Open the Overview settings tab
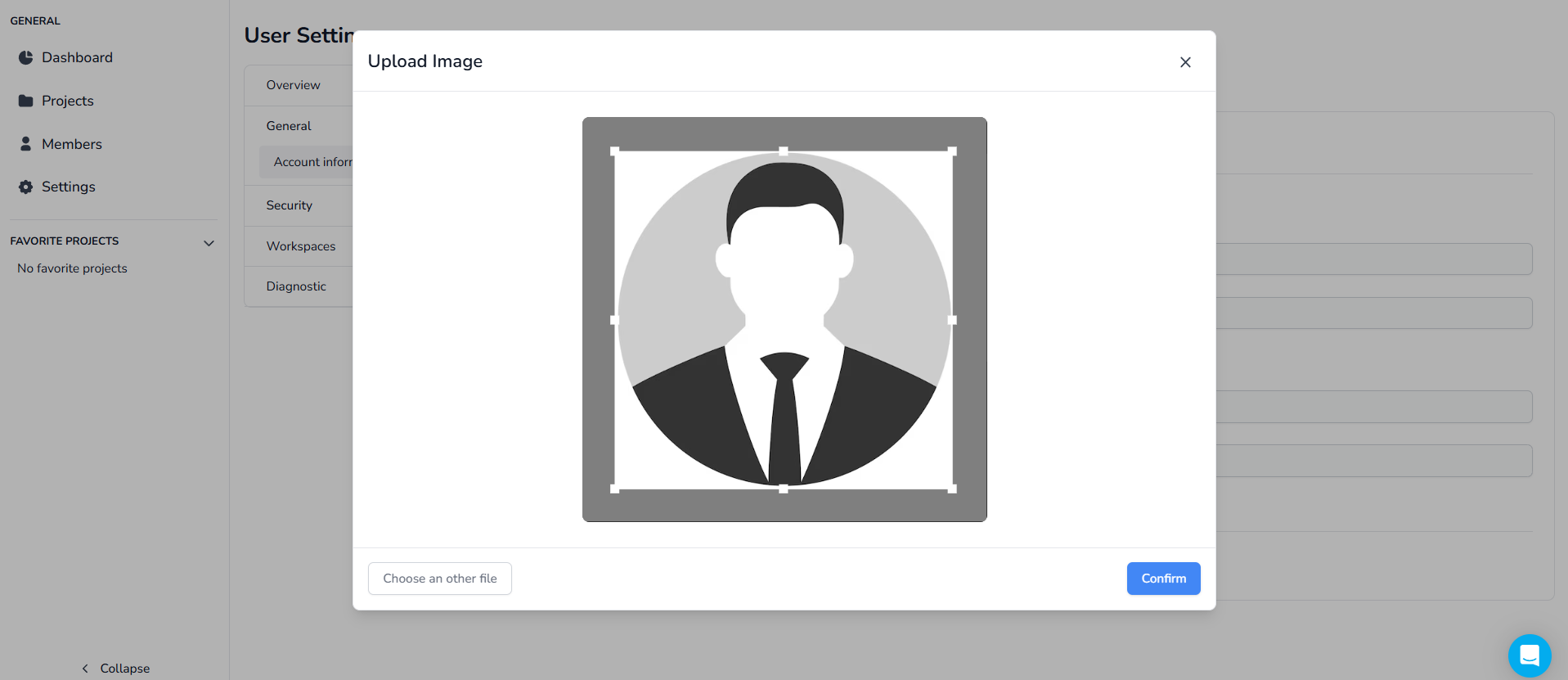Screen dimensions: 1568x680 [x=293, y=85]
